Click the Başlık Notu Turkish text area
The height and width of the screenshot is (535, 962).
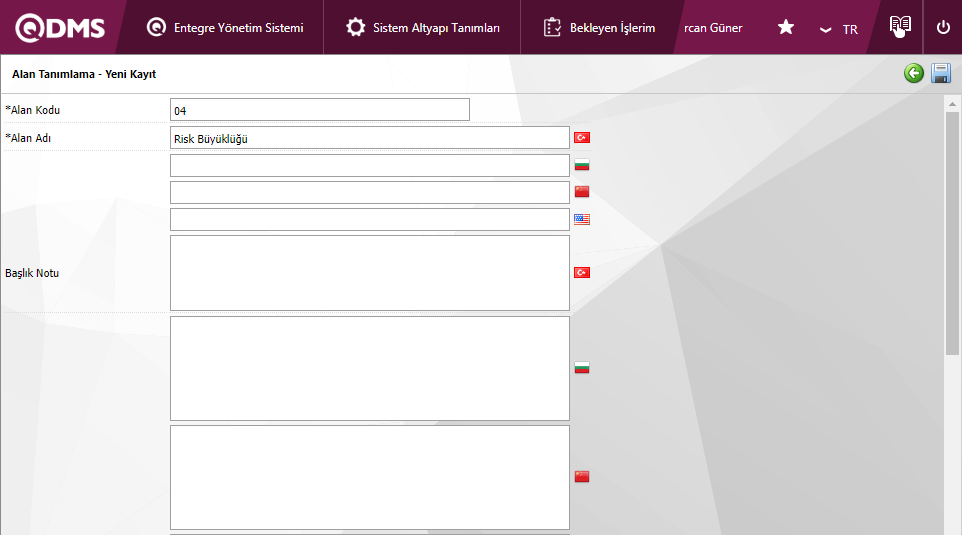coord(369,273)
